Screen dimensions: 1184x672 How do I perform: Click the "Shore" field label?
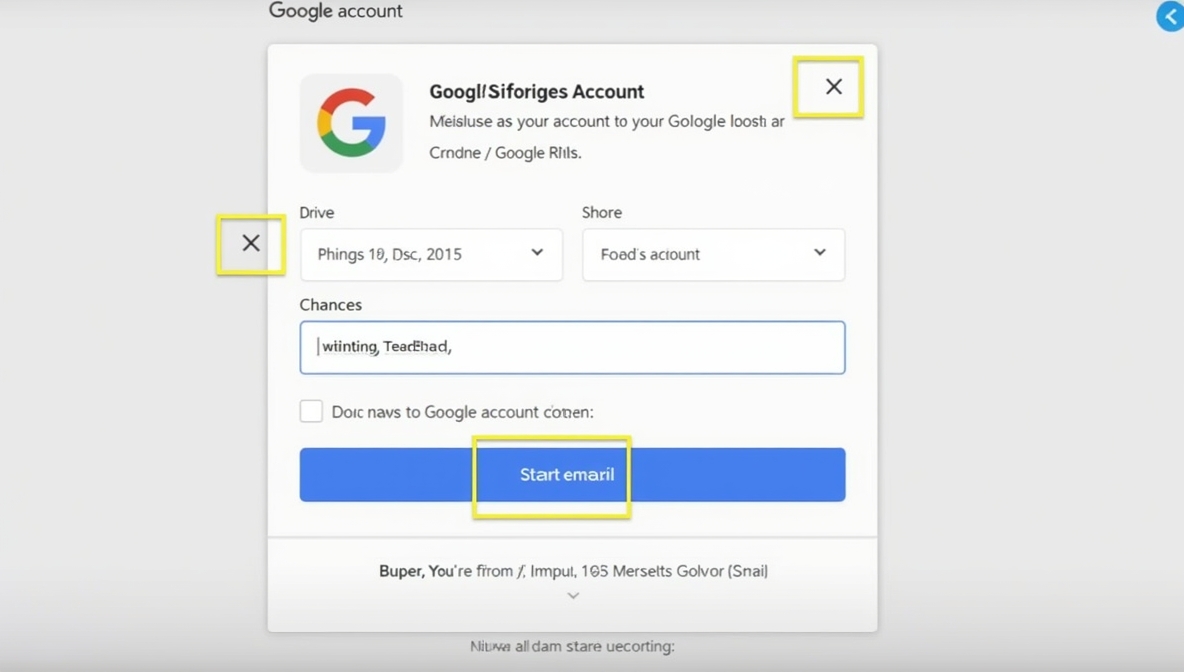[602, 212]
